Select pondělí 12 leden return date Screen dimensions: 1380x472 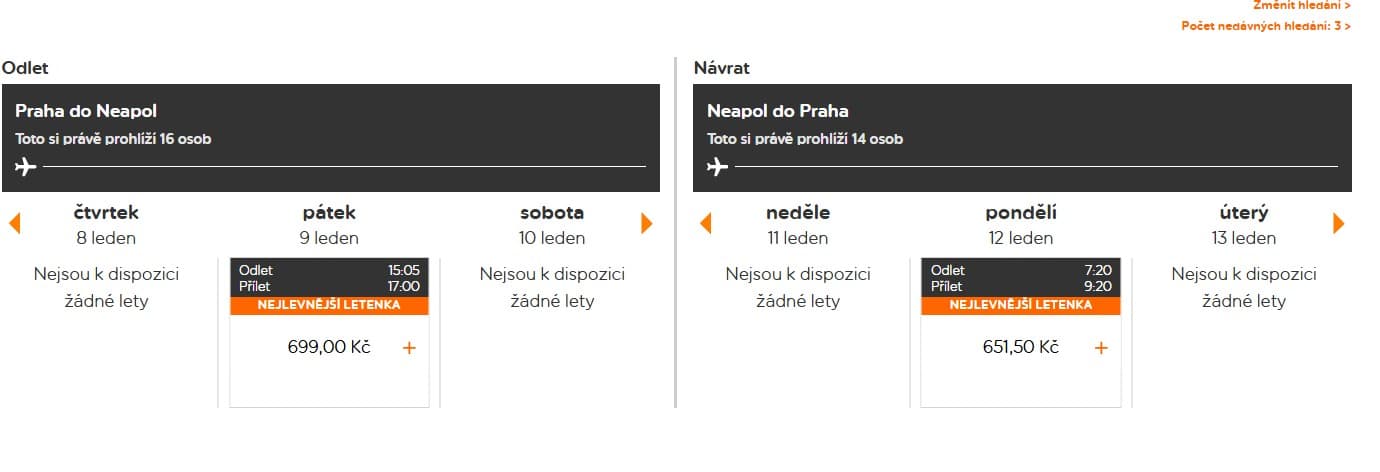[1020, 225]
